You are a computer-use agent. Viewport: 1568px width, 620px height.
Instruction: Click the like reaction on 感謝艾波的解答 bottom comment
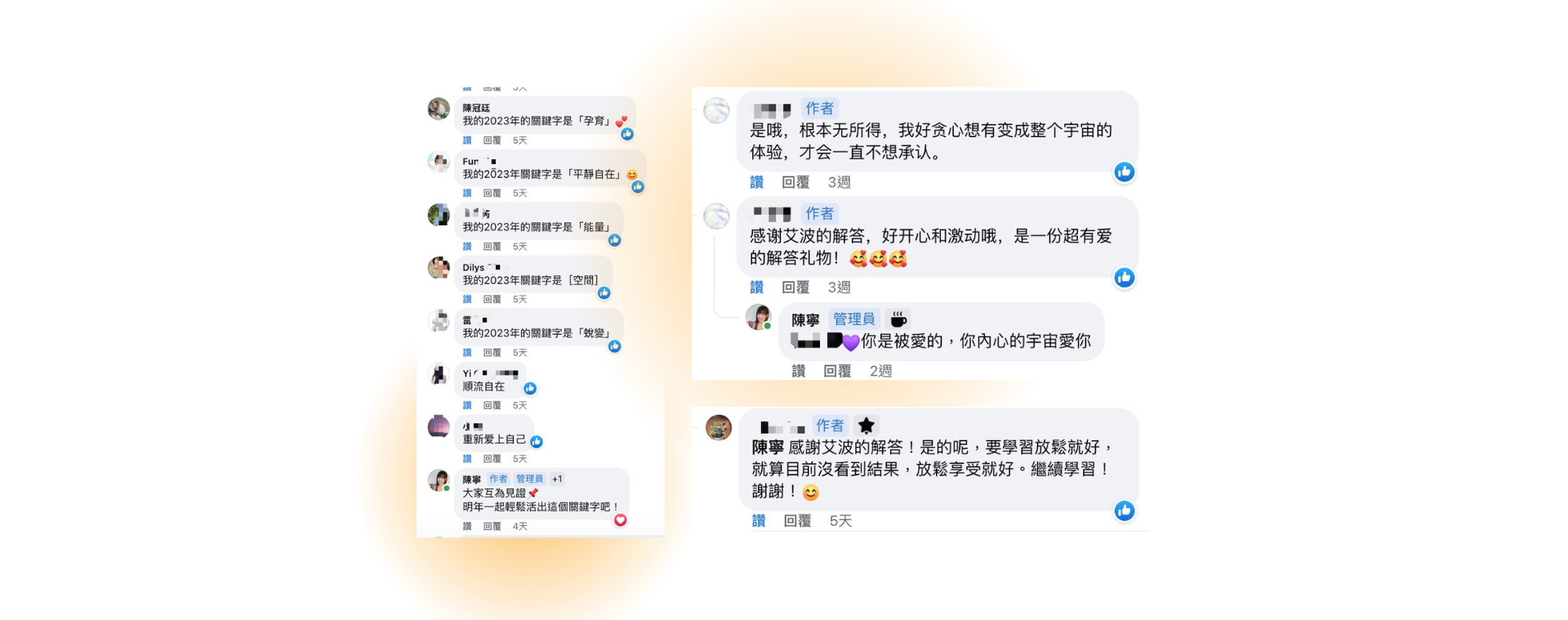point(1125,511)
